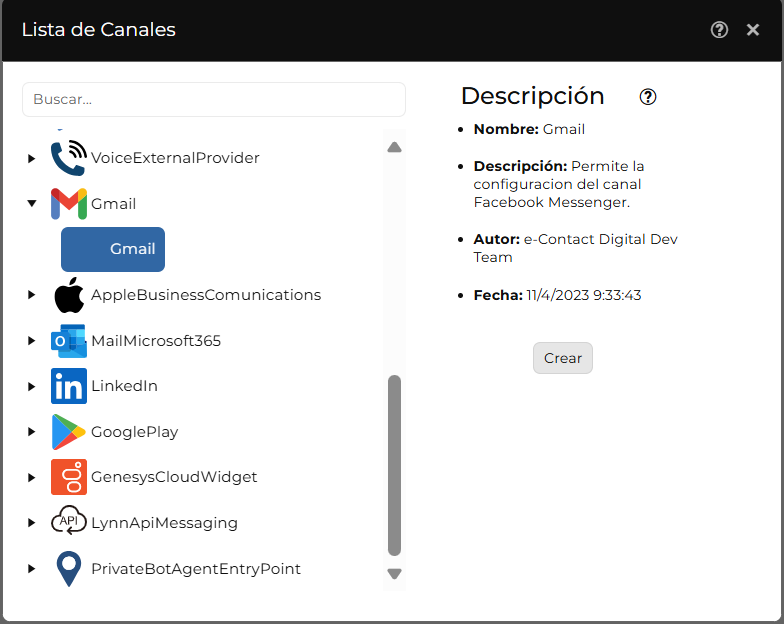This screenshot has width=784, height=624.
Task: Click the LynnApiMessaging API cloud icon
Action: point(69,520)
